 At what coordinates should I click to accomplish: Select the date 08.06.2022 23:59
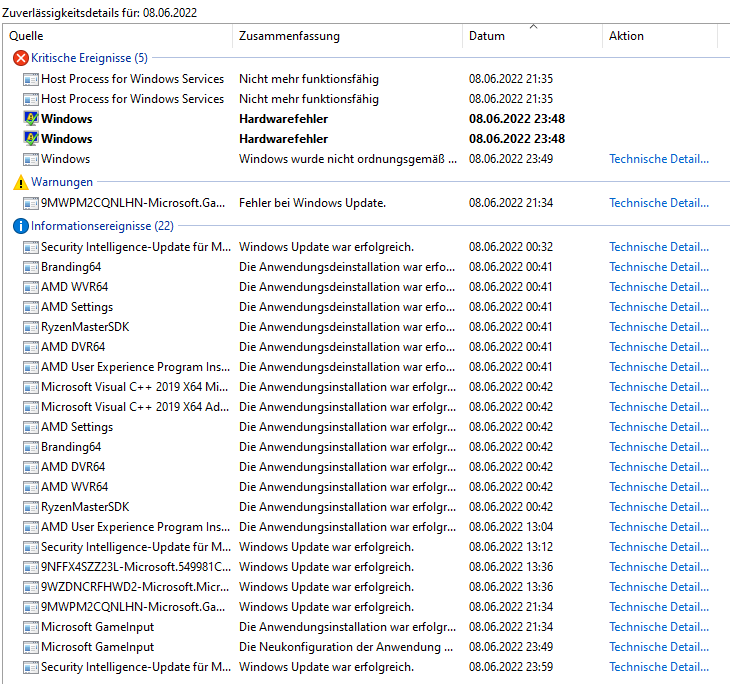[x=511, y=668]
